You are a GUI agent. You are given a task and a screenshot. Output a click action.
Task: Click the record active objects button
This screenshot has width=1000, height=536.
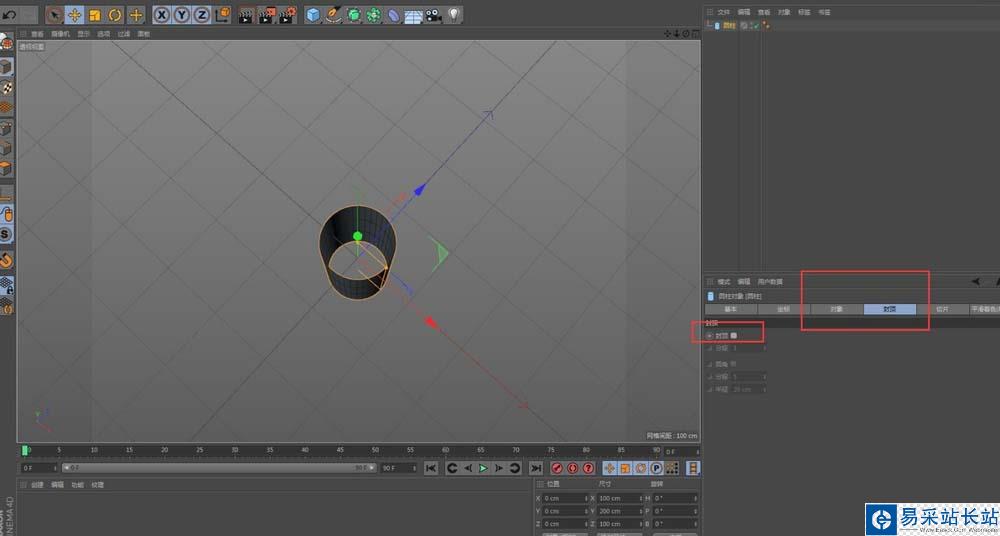[x=557, y=468]
